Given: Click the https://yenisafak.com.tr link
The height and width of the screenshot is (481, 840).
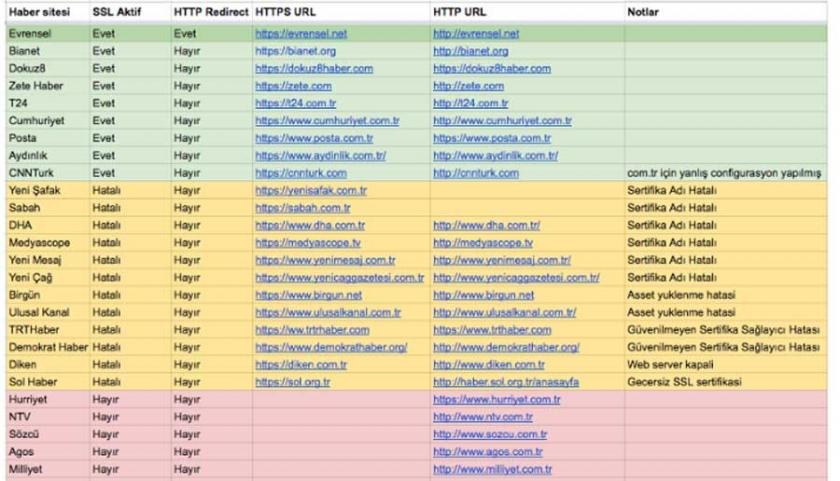Looking at the screenshot, I should (305, 190).
